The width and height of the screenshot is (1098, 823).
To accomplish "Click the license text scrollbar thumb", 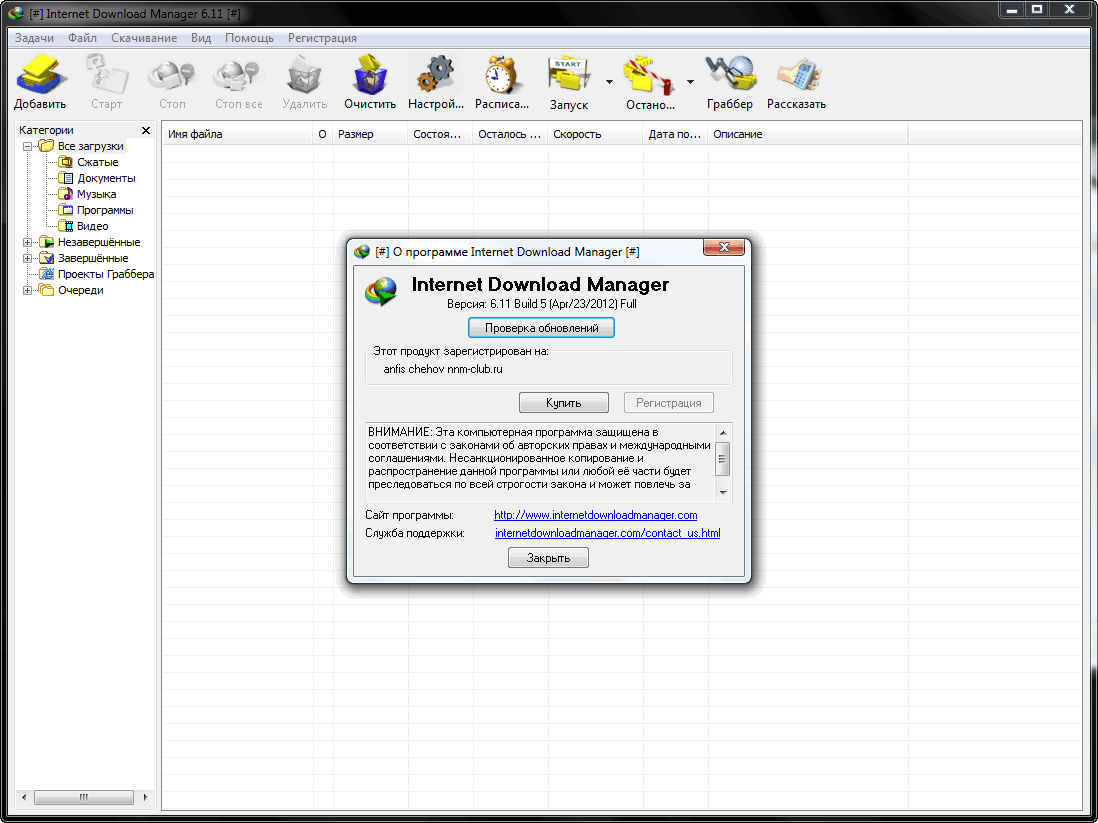I will coord(723,459).
